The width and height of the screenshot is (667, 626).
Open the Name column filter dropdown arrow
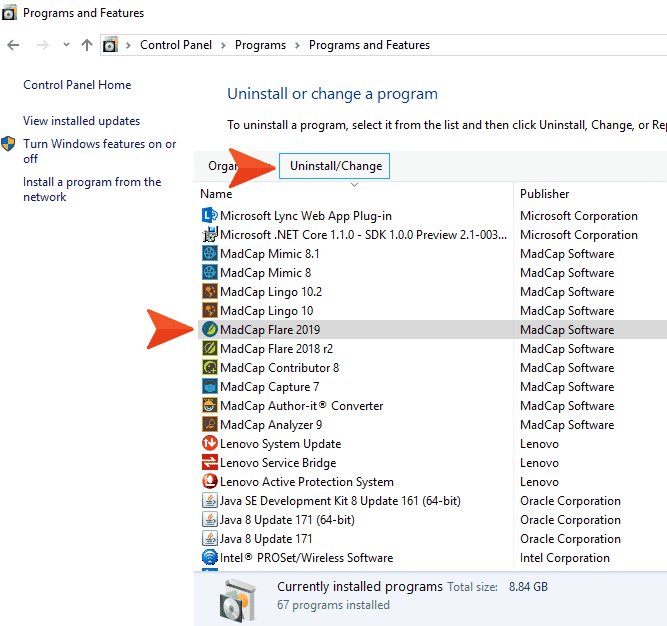pyautogui.click(x=354, y=185)
